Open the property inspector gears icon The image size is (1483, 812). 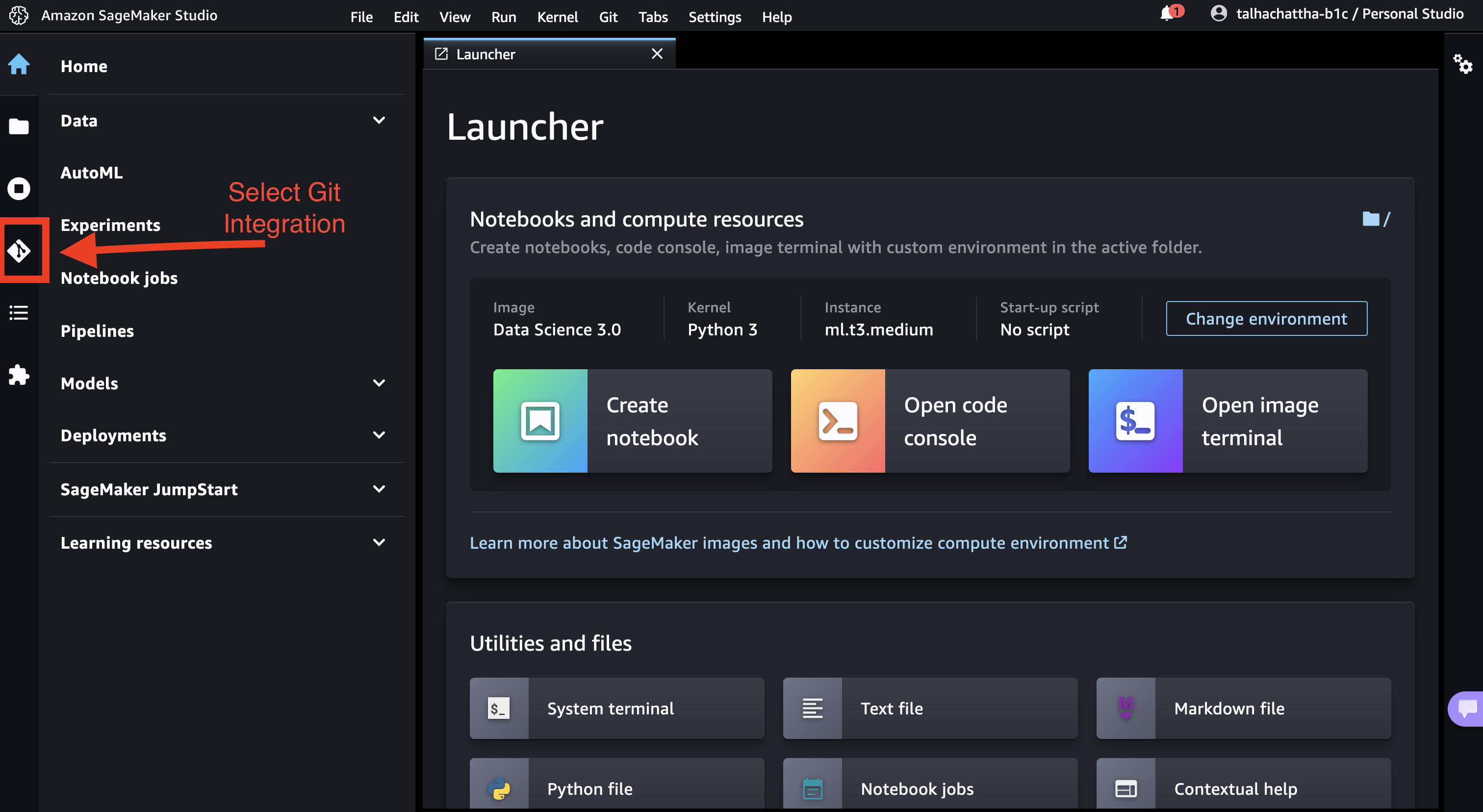pyautogui.click(x=1462, y=64)
